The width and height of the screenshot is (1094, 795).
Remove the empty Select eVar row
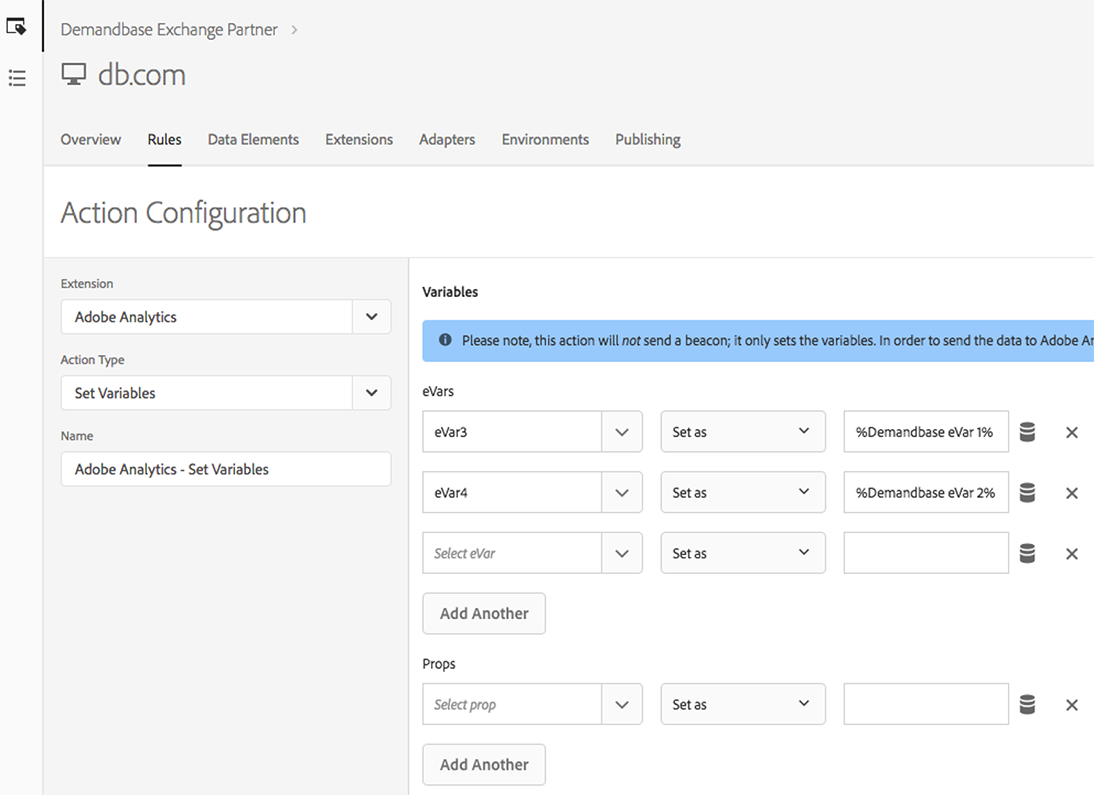coord(1072,554)
